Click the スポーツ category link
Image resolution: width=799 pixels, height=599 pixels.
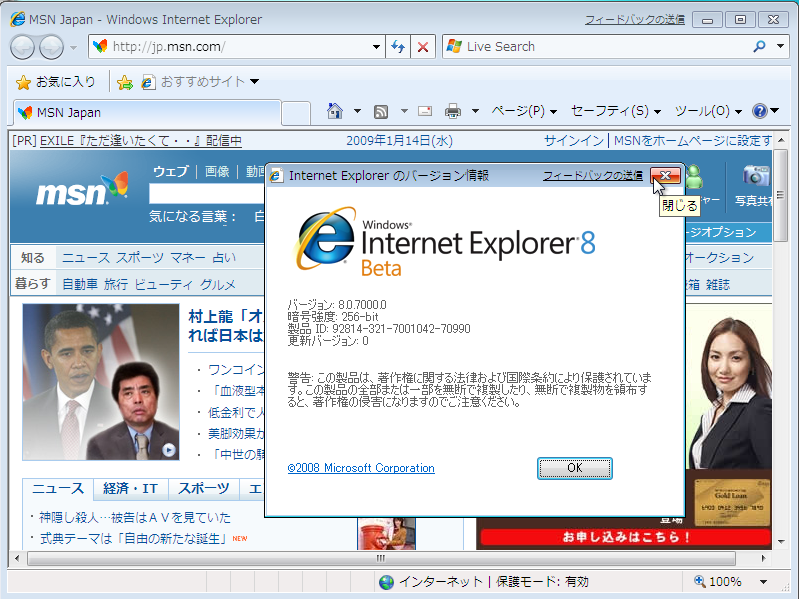140,258
